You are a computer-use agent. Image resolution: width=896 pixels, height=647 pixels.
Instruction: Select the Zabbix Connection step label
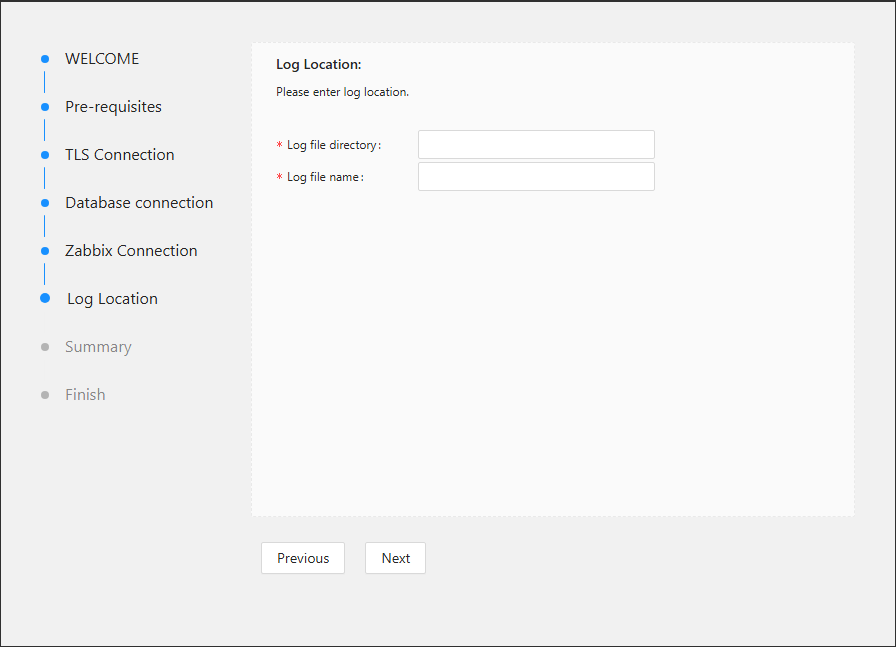click(x=131, y=251)
